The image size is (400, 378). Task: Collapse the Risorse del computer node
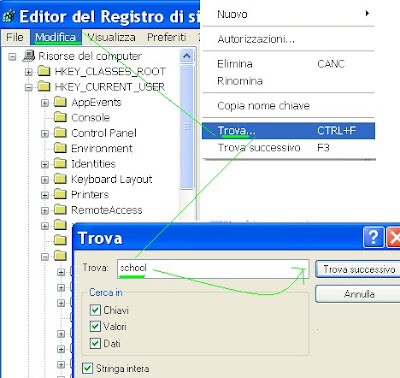point(12,57)
